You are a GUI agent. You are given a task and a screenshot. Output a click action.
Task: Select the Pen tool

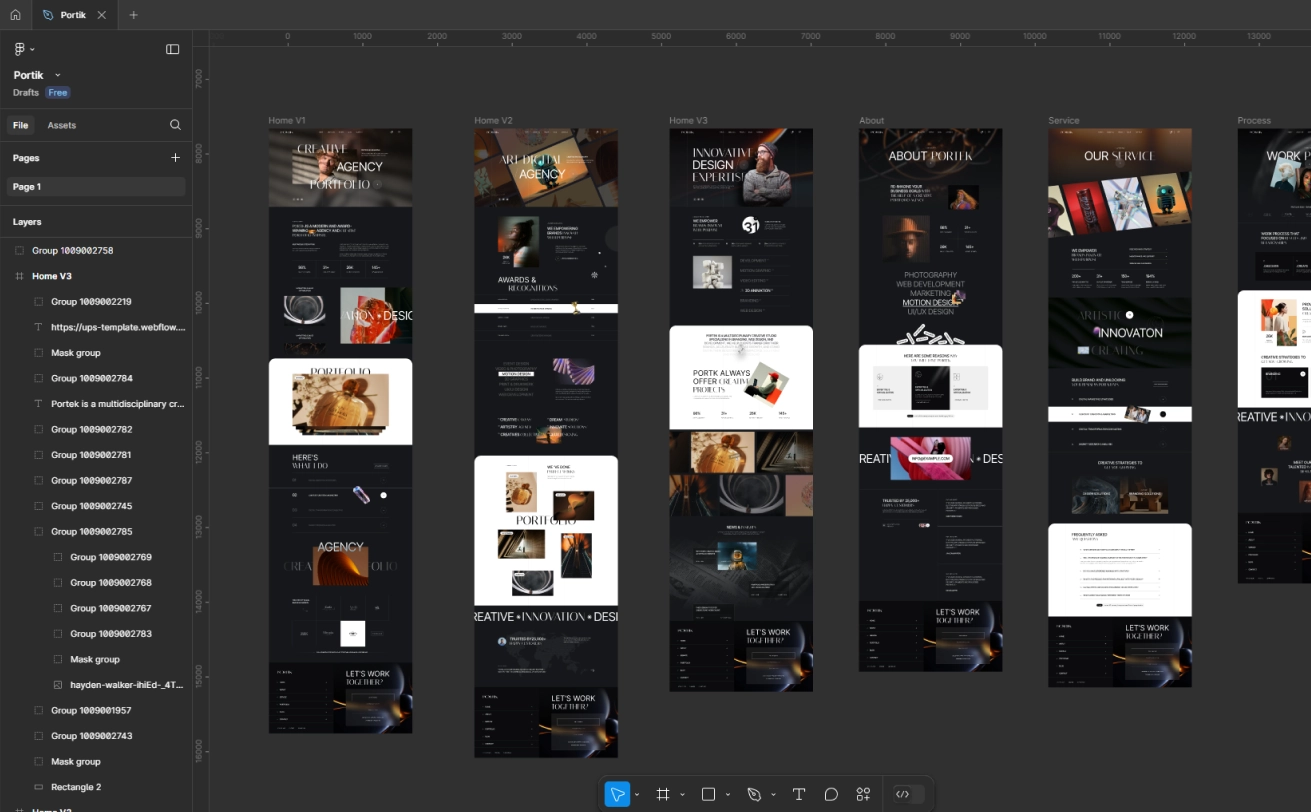pyautogui.click(x=754, y=794)
